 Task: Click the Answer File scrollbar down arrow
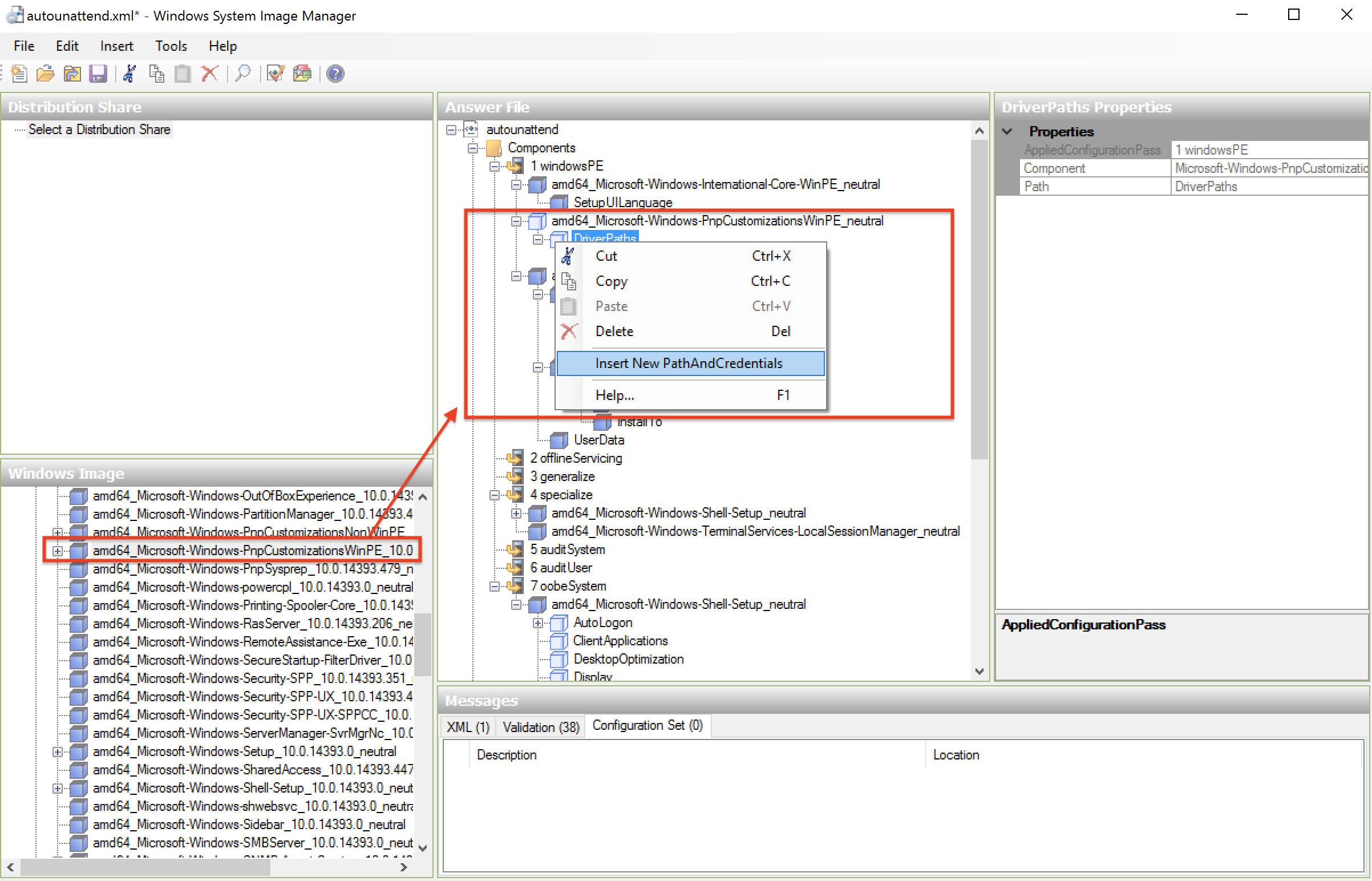(x=980, y=671)
